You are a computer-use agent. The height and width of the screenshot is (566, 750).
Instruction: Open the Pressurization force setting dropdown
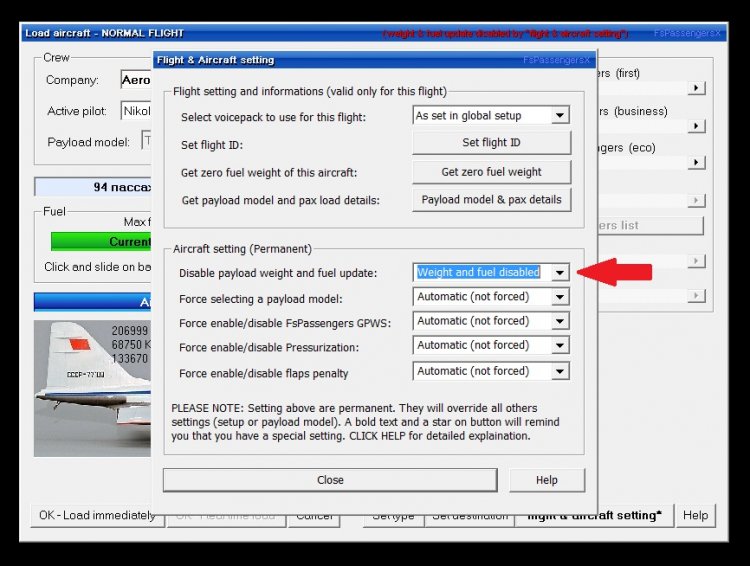560,346
